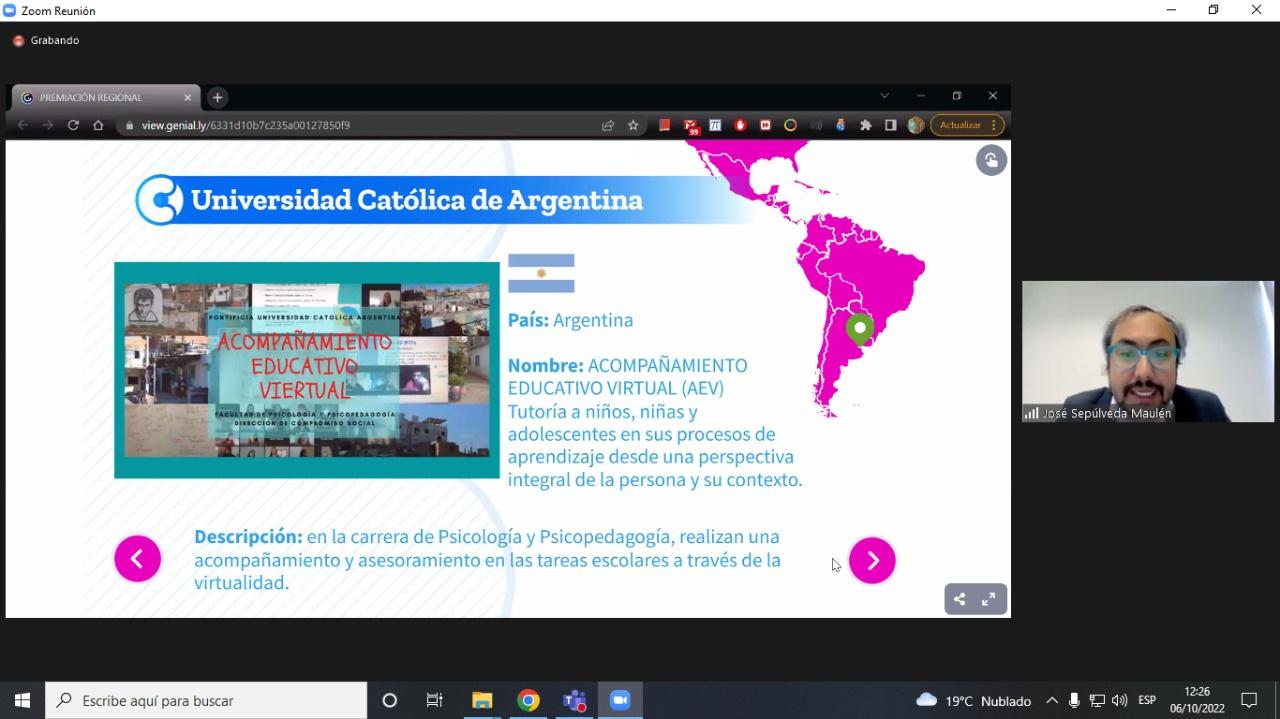Click the País: Argentina text
This screenshot has width=1280, height=719.
pos(570,320)
